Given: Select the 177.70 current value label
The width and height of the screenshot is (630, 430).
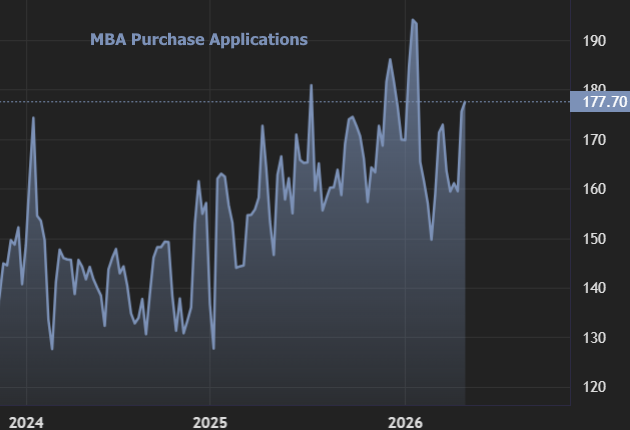Looking at the screenshot, I should coord(598,102).
